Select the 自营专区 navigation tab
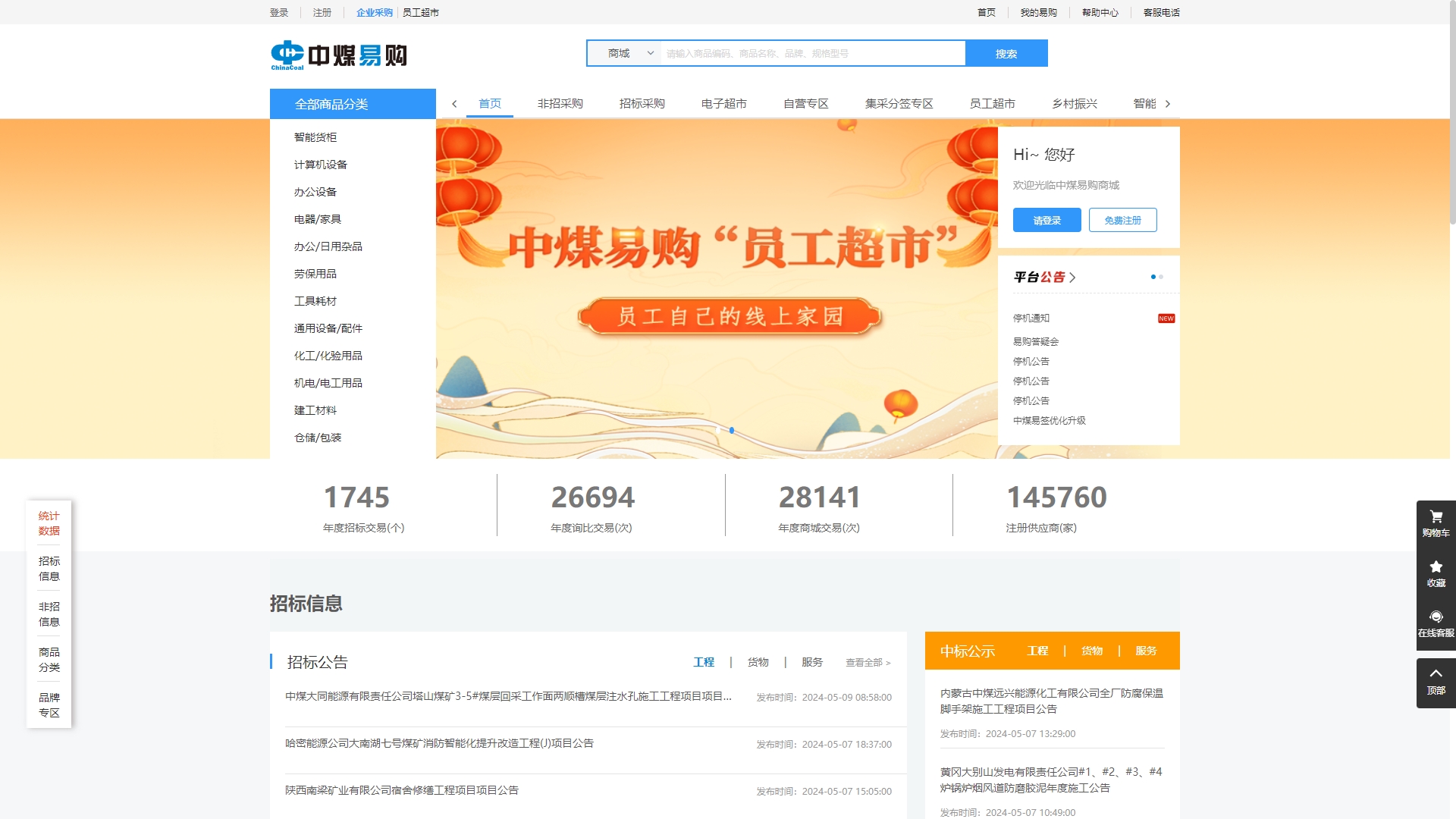 click(806, 104)
